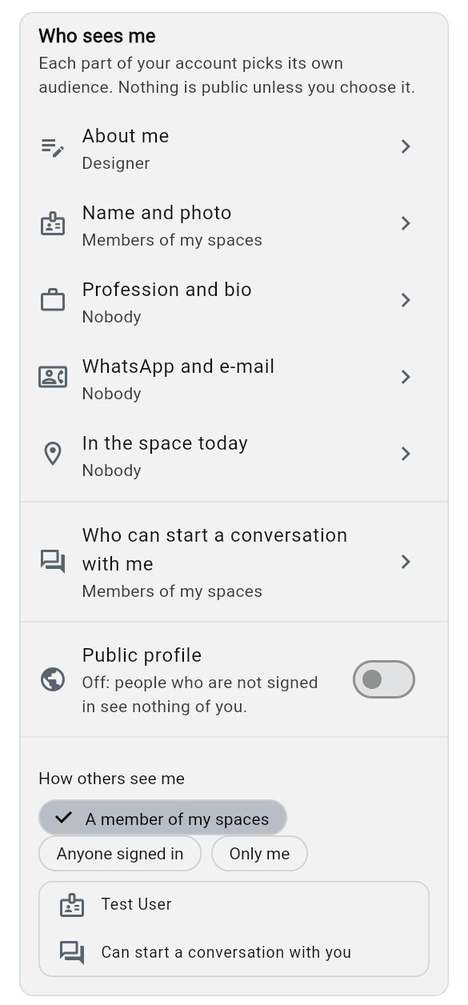Select the Anyone signed in chip
Image resolution: width=468 pixels, height=1005 pixels.
click(120, 854)
